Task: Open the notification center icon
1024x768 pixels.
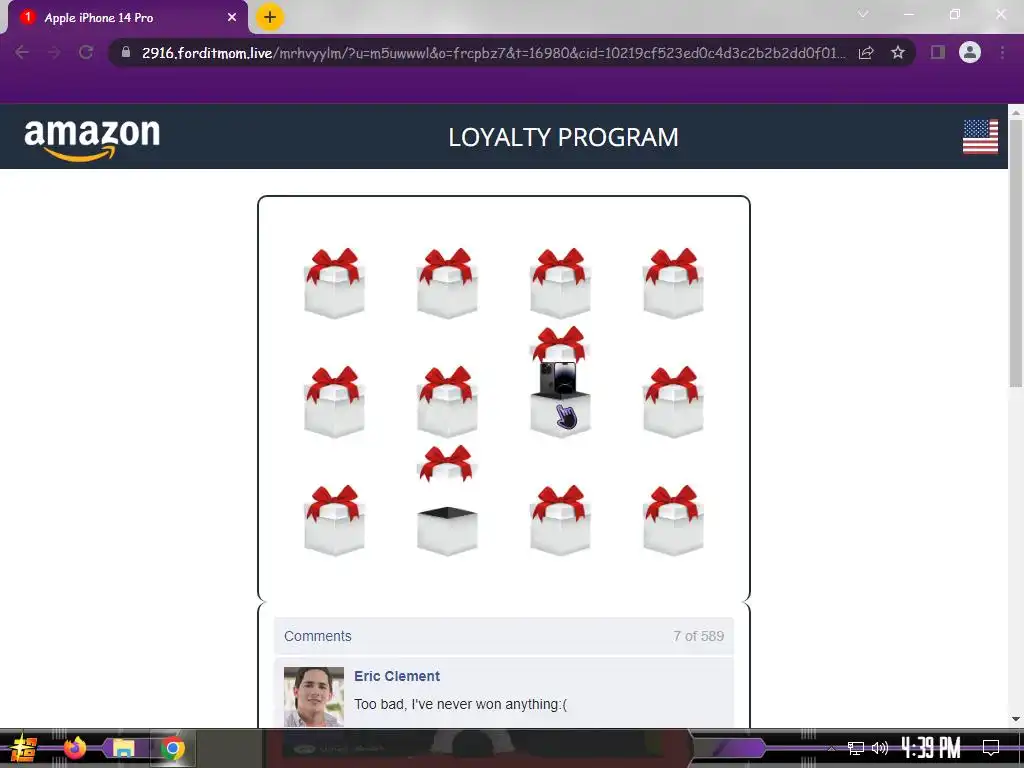Action: pos(991,747)
